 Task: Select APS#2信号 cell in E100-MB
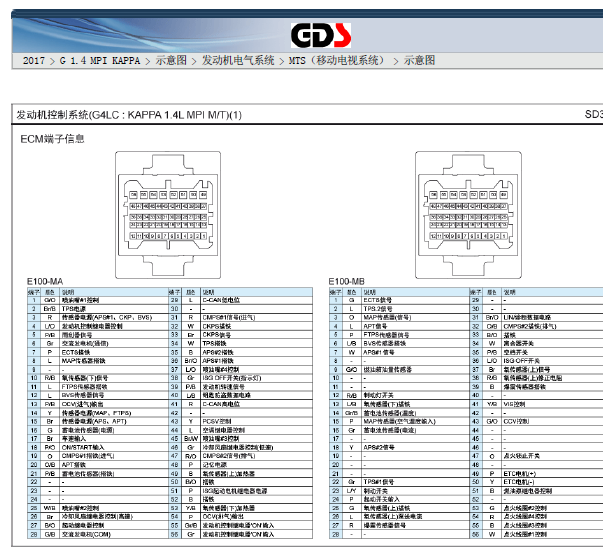pos(415,447)
